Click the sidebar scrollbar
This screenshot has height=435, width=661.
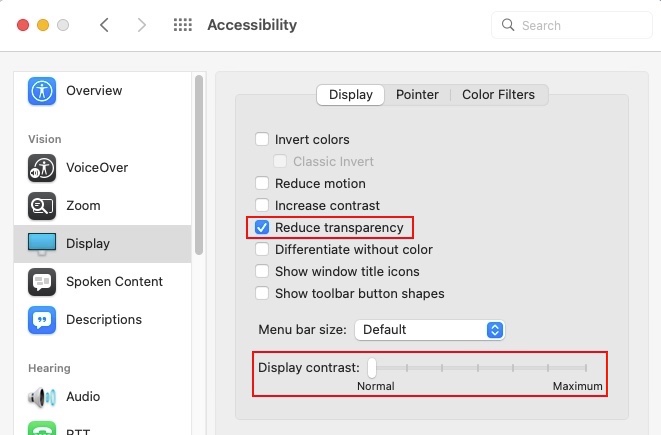(199, 160)
